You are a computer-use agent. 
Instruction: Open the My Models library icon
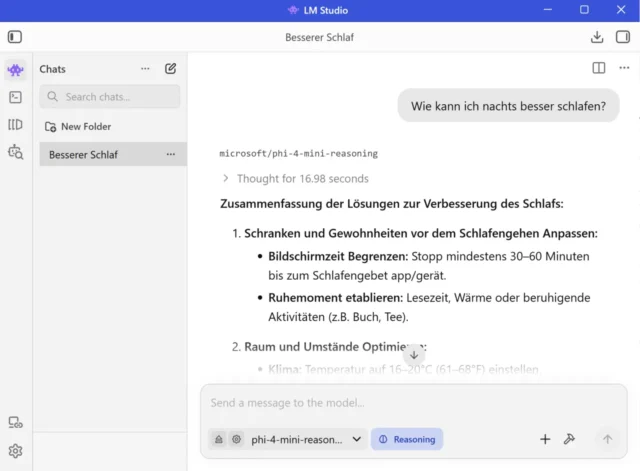point(15,125)
